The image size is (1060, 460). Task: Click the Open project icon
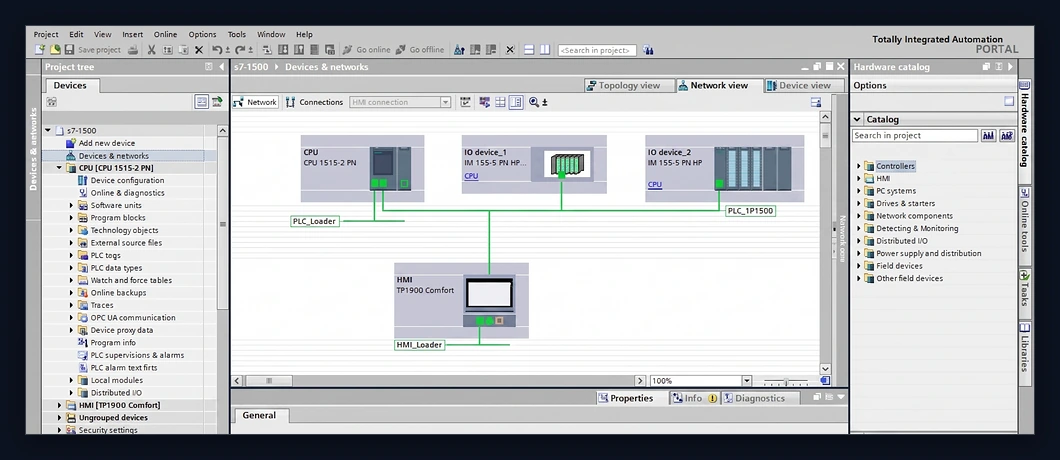(55, 49)
